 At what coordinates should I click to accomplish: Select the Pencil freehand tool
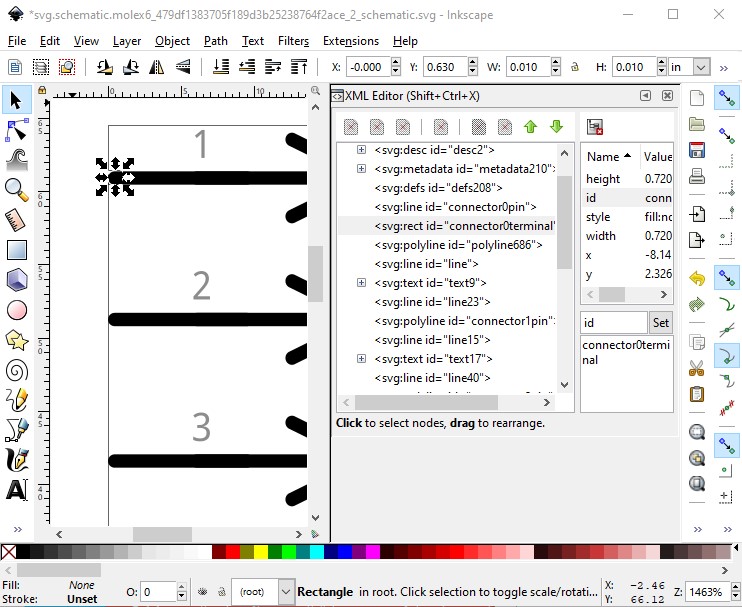[x=17, y=400]
